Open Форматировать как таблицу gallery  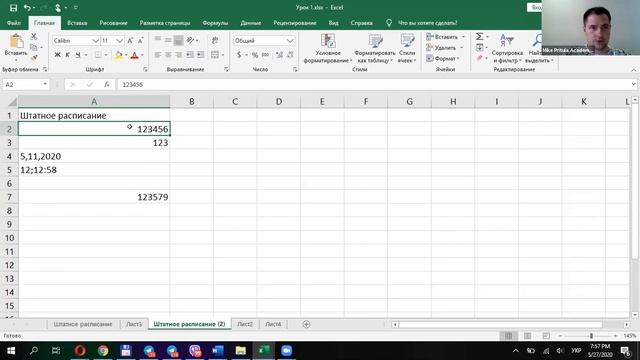pyautogui.click(x=375, y=48)
